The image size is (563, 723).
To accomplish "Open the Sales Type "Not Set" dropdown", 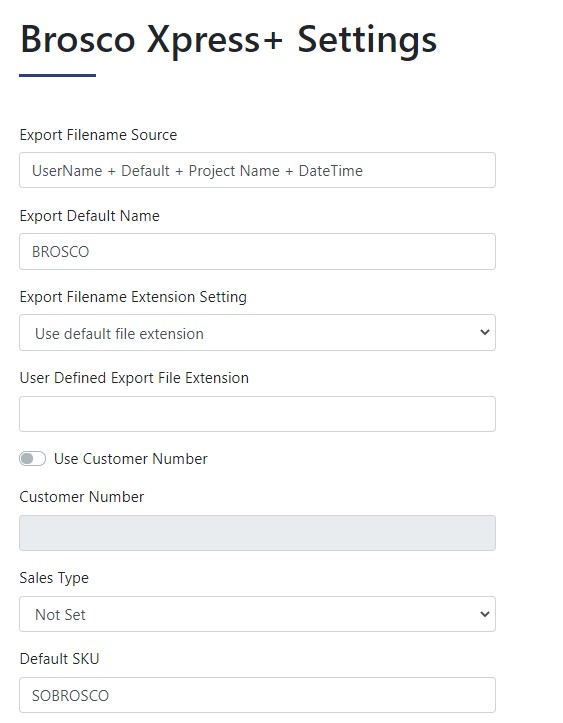I will point(257,614).
